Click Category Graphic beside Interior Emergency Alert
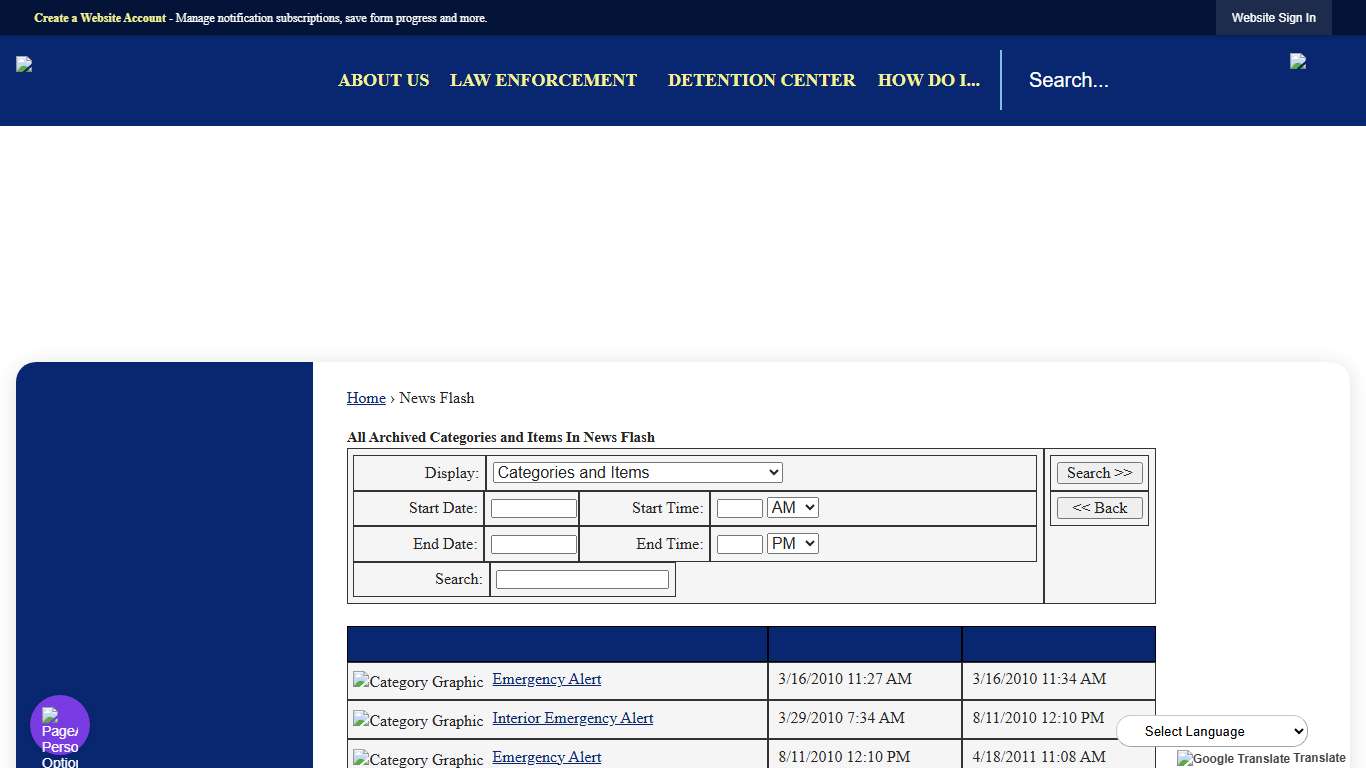The height and width of the screenshot is (768, 1366). point(418,721)
